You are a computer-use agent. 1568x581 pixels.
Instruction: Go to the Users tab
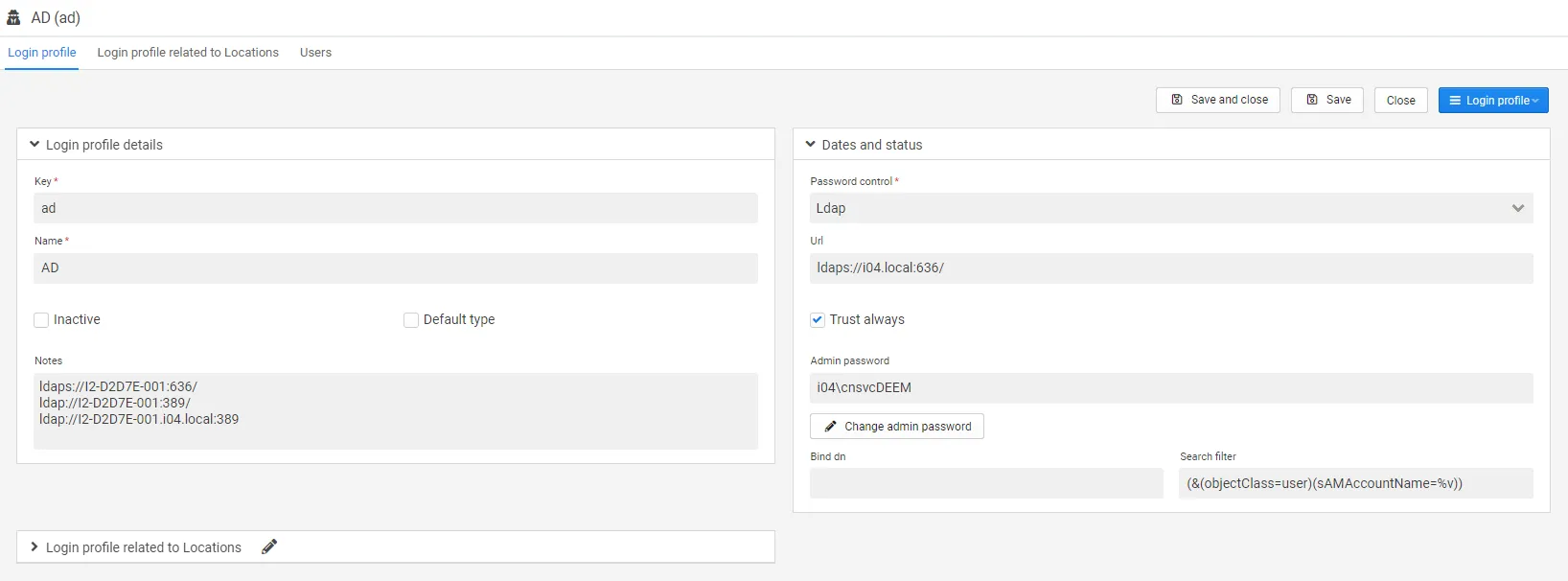coord(315,53)
